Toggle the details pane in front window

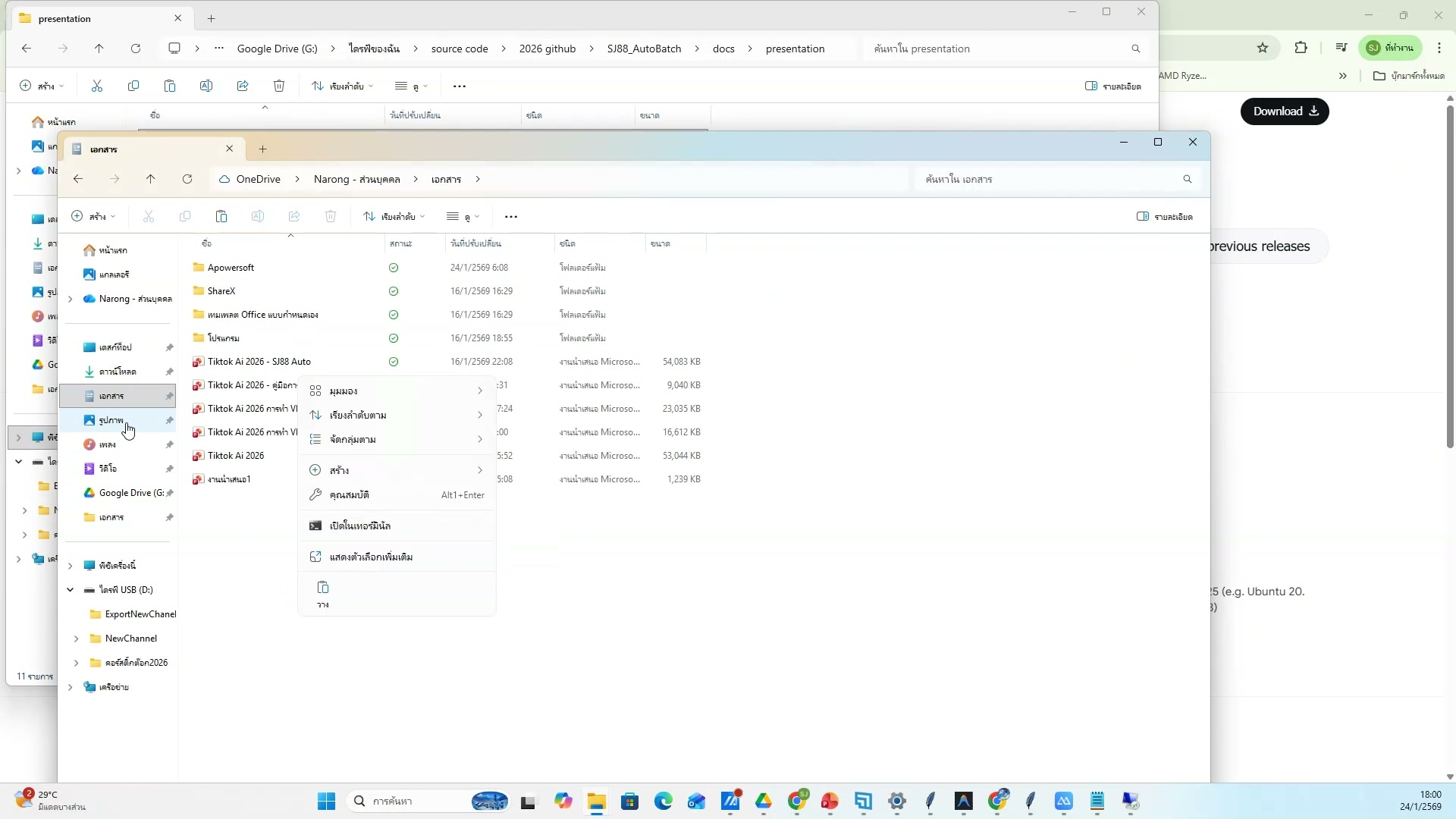pos(1165,217)
